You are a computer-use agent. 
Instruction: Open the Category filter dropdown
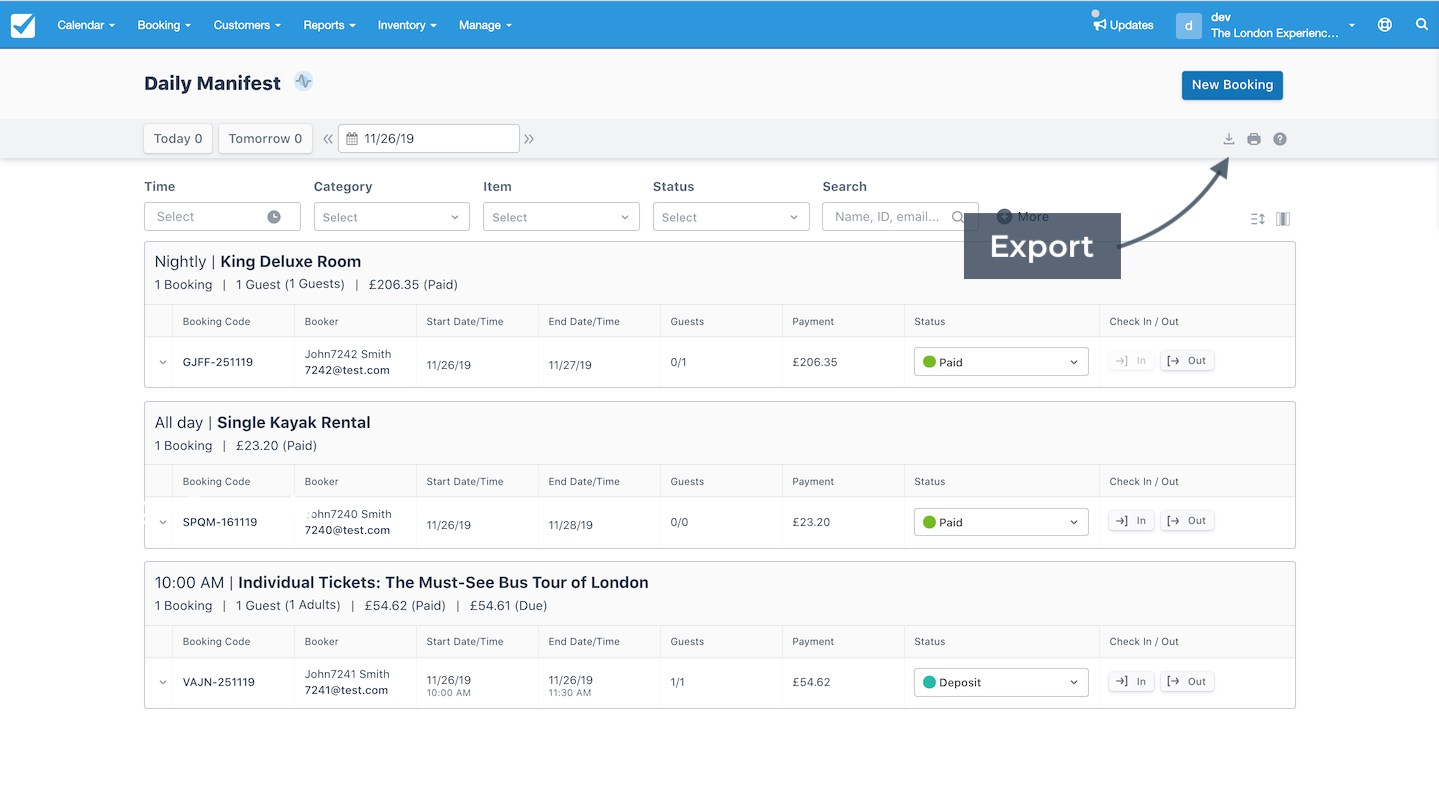pos(391,217)
